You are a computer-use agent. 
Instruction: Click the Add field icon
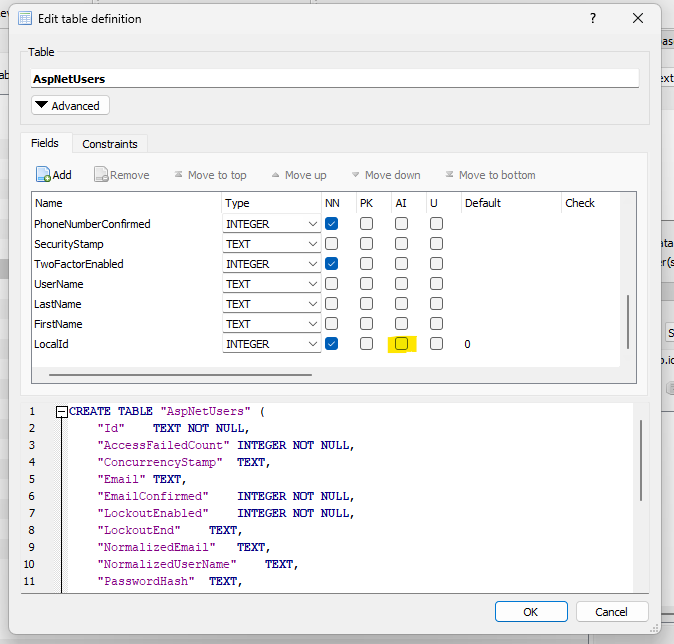(43, 175)
